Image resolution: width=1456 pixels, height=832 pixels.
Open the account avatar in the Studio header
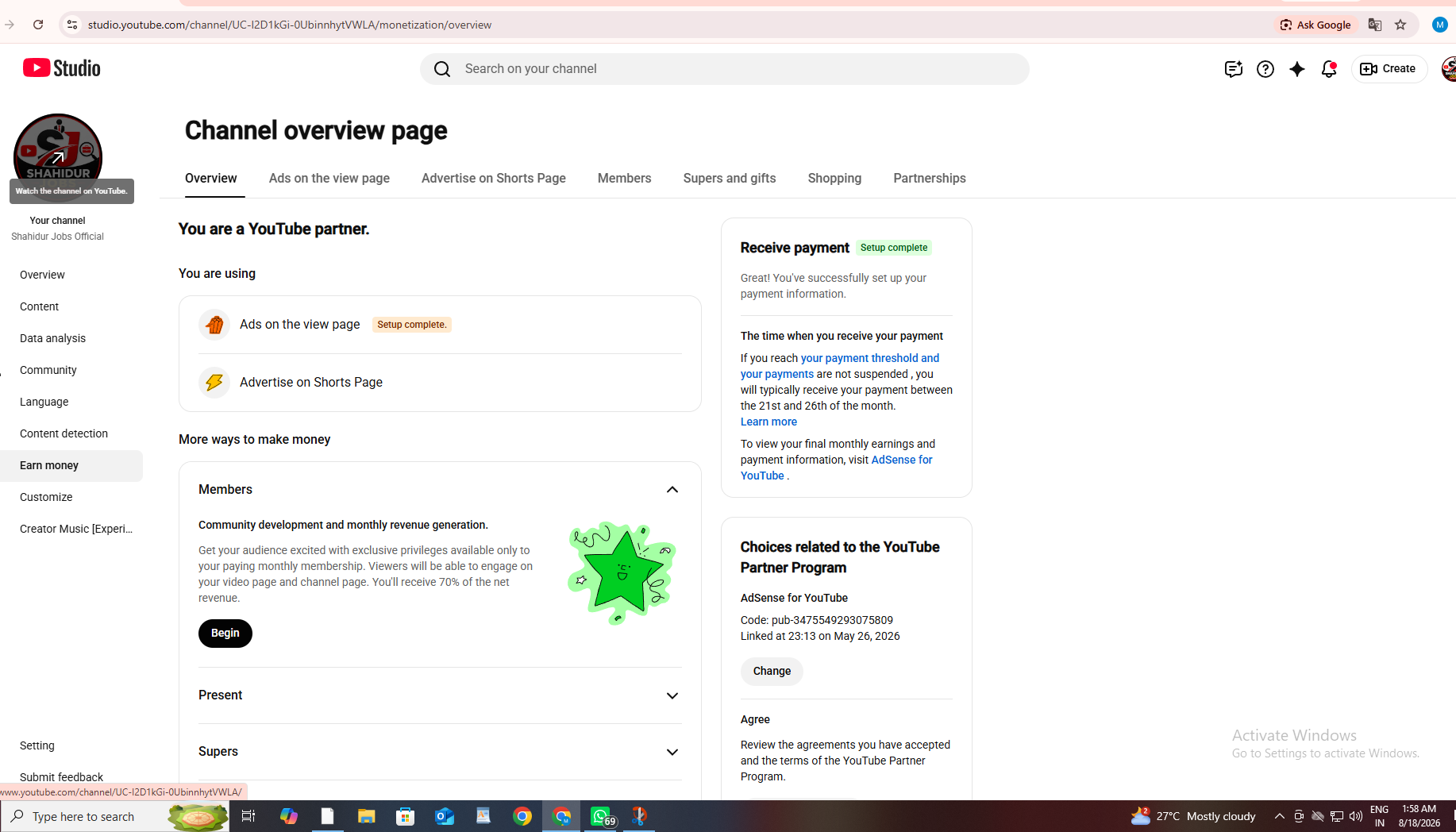click(x=1449, y=69)
